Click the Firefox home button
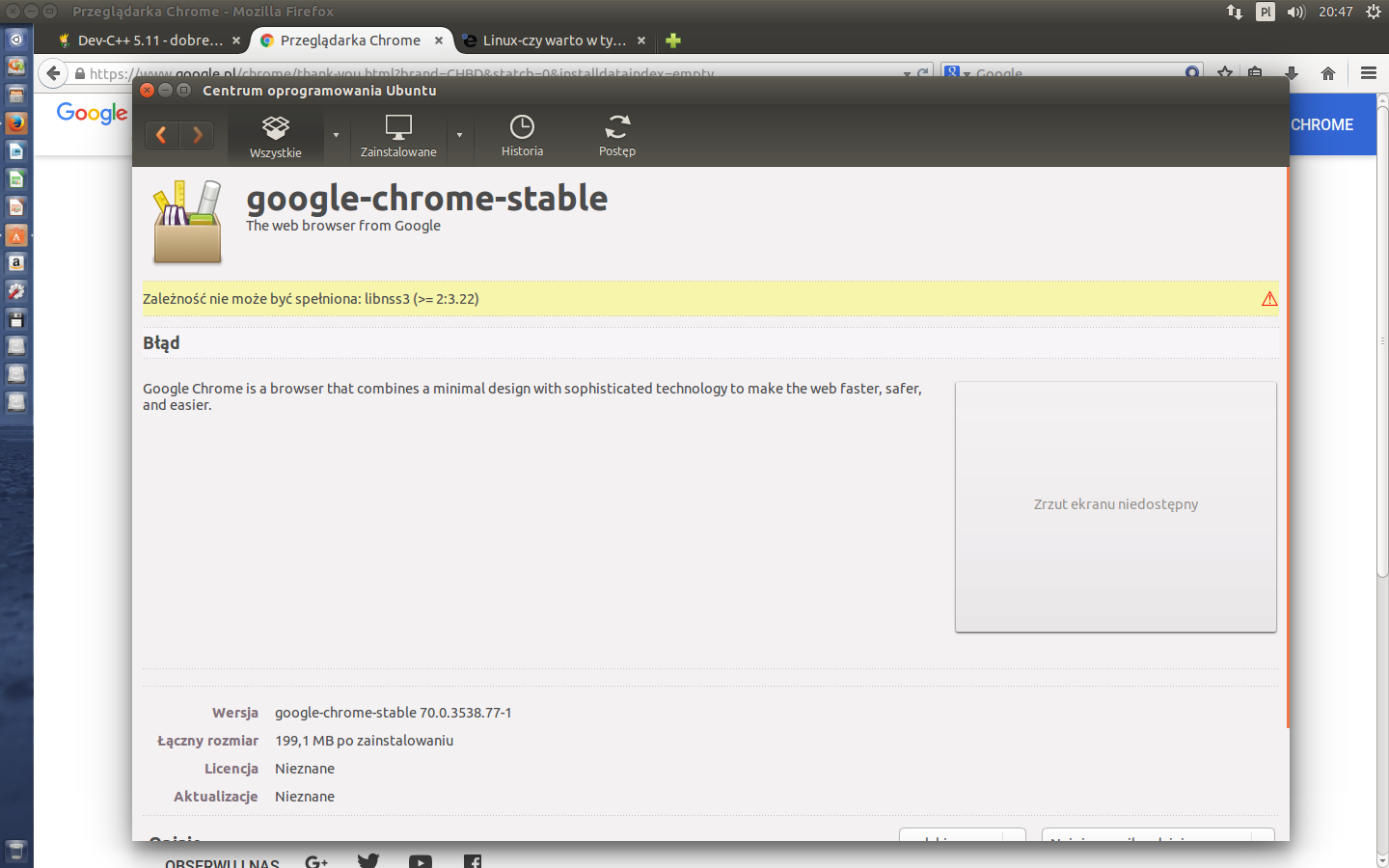1389x868 pixels. click(1328, 73)
